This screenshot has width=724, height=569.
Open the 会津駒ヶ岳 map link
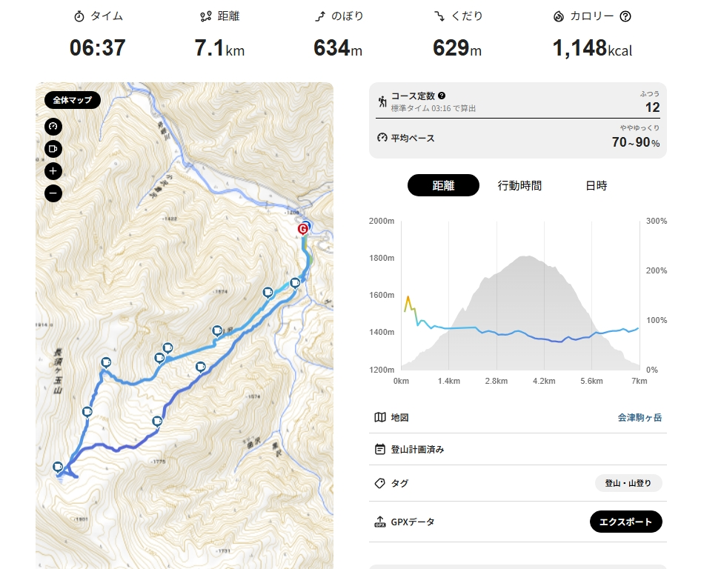point(640,418)
